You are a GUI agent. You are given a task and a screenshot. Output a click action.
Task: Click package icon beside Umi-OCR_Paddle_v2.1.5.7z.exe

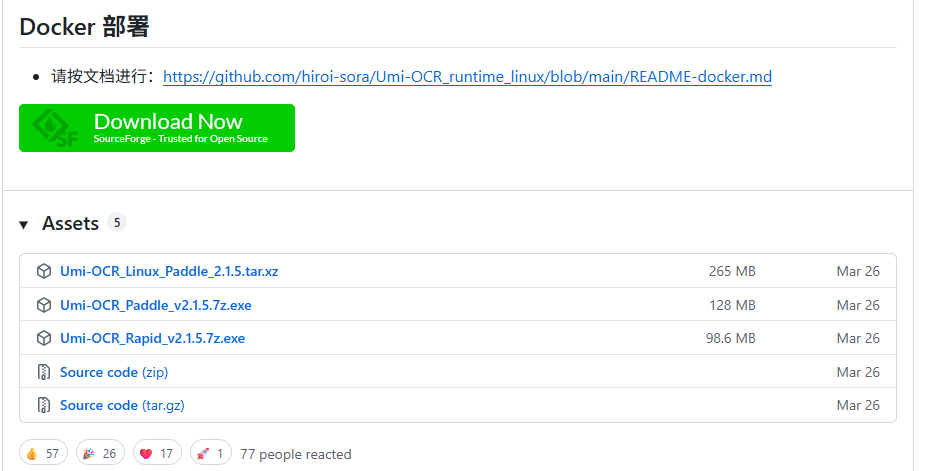coord(44,305)
